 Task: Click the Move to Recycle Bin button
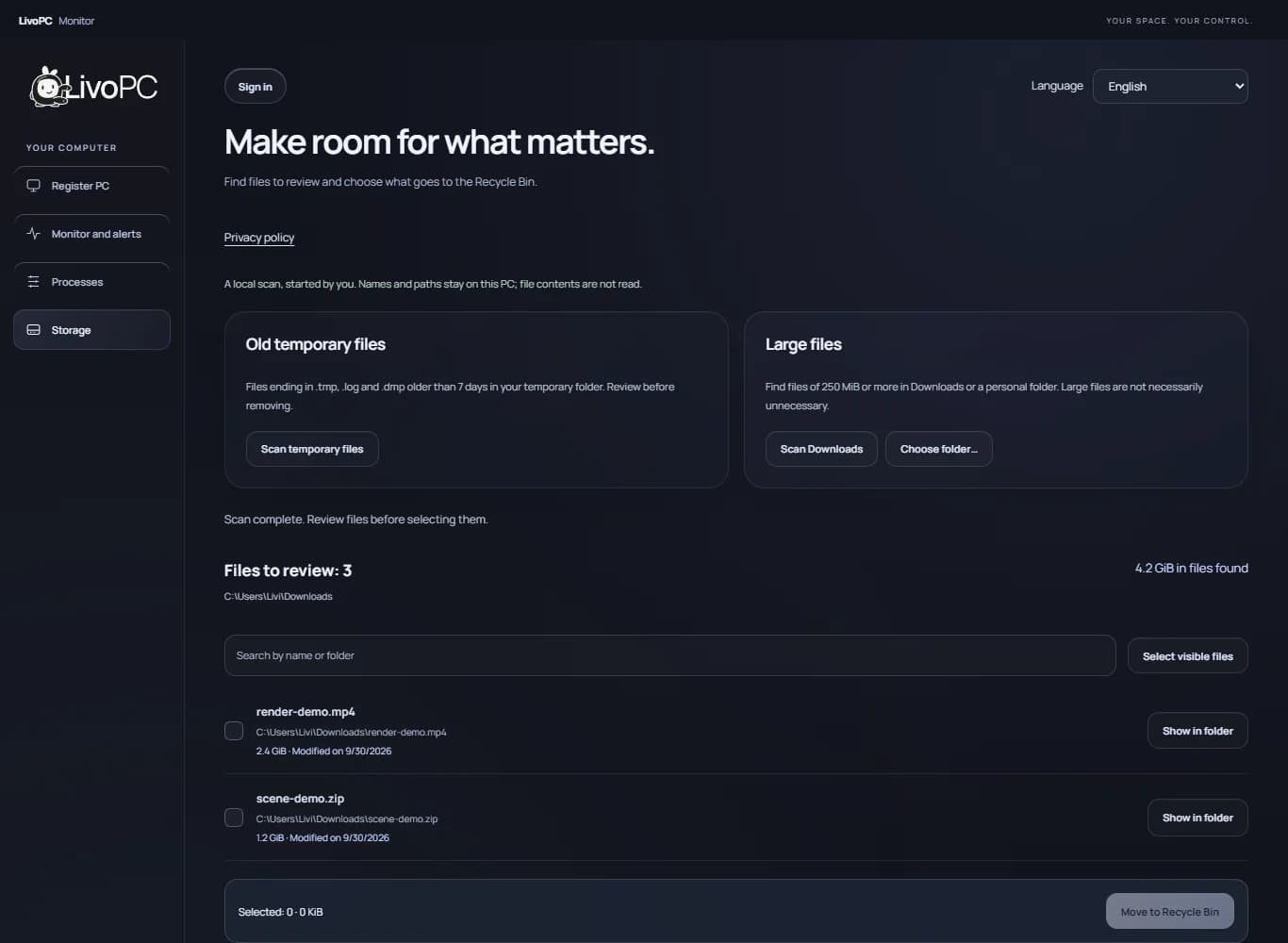(1170, 912)
